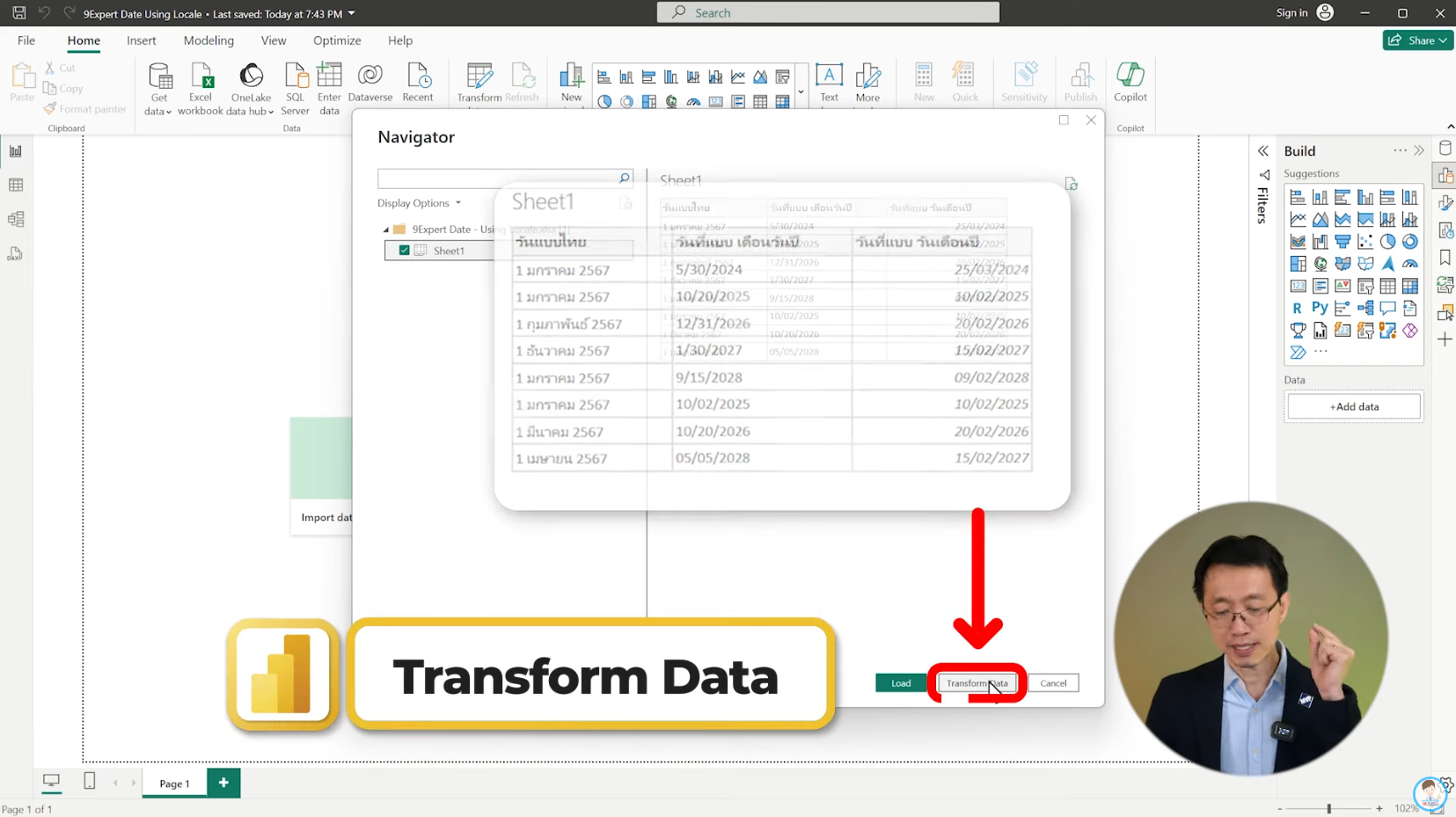Image resolution: width=1456 pixels, height=817 pixels.
Task: Switch to the Modeling ribbon tab
Action: 209,40
